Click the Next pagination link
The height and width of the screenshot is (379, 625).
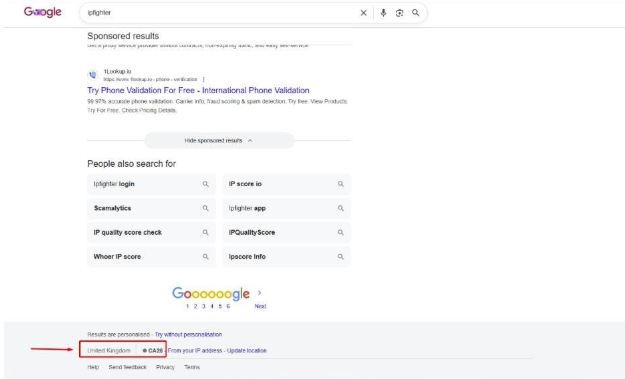260,306
